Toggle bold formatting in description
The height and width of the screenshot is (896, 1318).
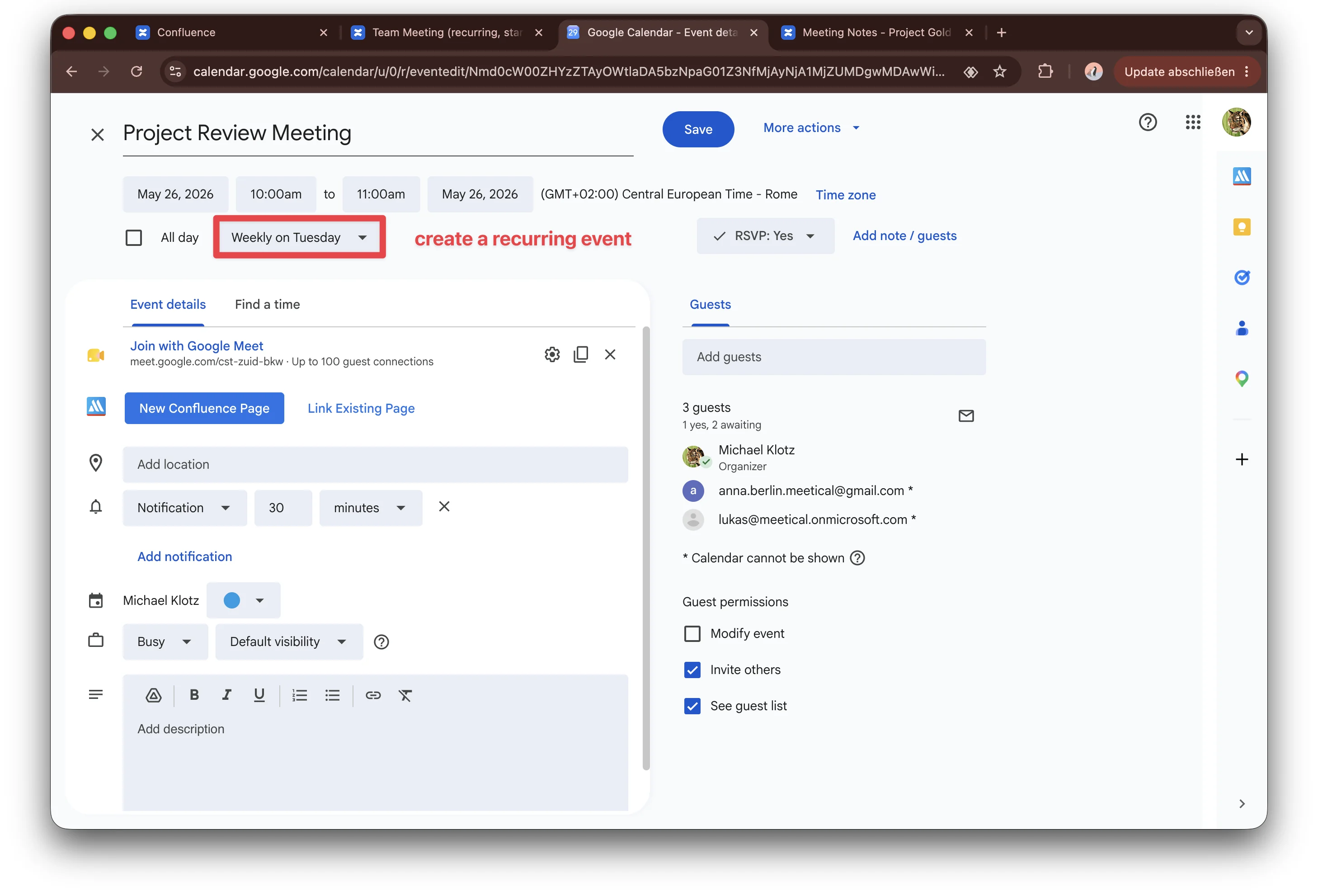(x=194, y=695)
